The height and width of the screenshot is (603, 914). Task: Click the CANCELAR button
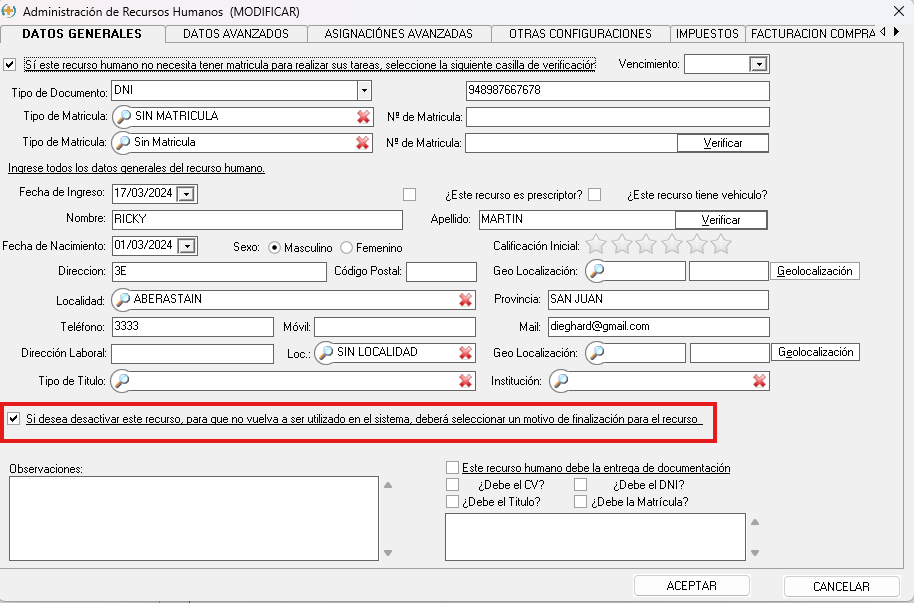pos(840,586)
